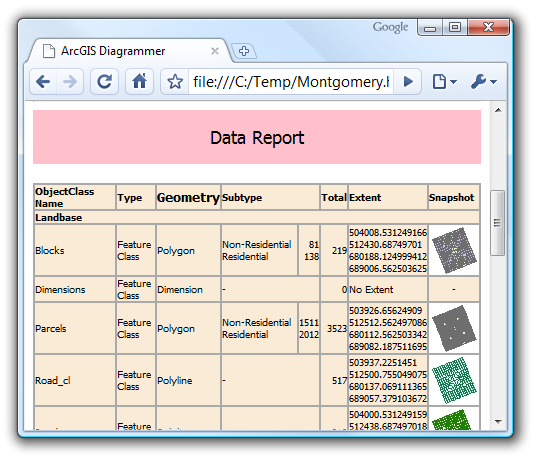Click the Parcels snapshot thumbnail
This screenshot has width=533, height=457.
pos(454,328)
